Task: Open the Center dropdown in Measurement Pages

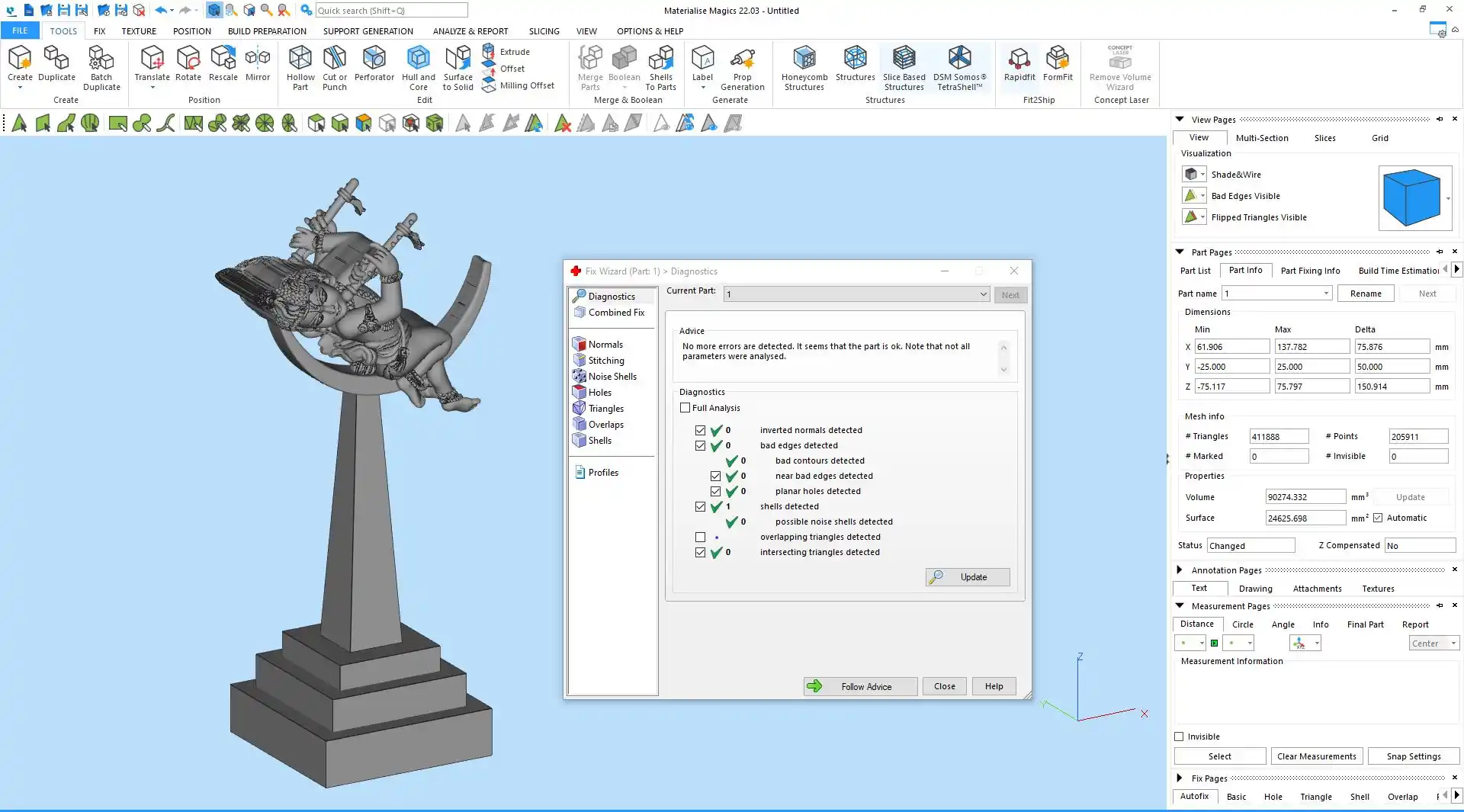Action: 1433,644
